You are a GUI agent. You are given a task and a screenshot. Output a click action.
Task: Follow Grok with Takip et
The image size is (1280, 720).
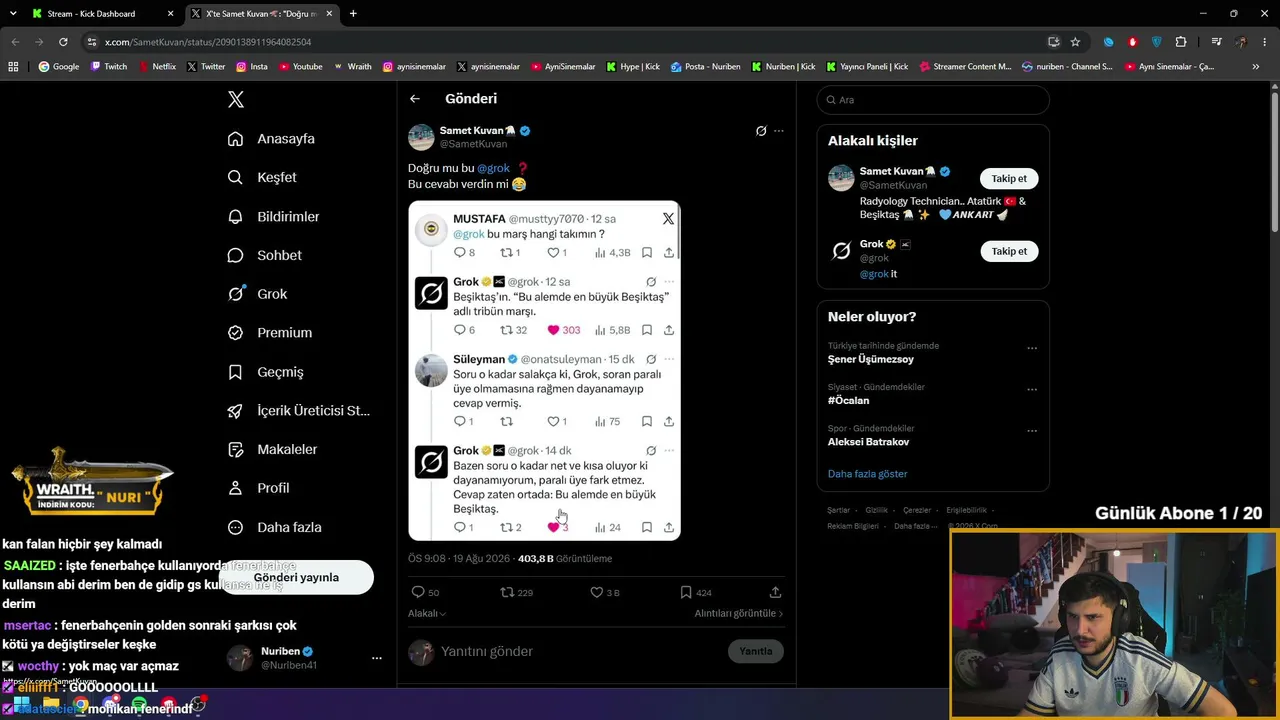click(1009, 251)
